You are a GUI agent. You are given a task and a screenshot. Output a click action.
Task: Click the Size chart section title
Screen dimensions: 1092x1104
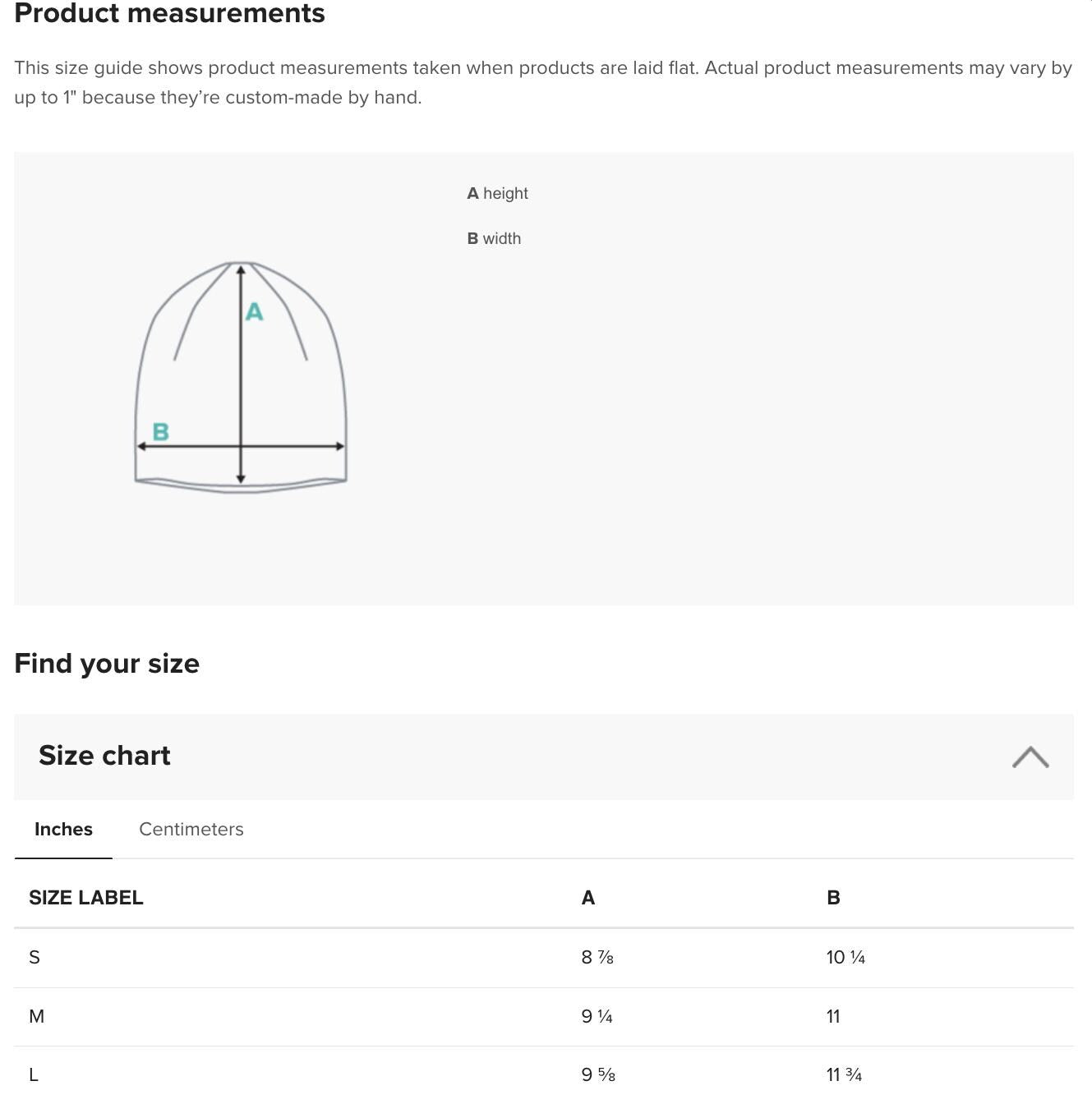(104, 756)
